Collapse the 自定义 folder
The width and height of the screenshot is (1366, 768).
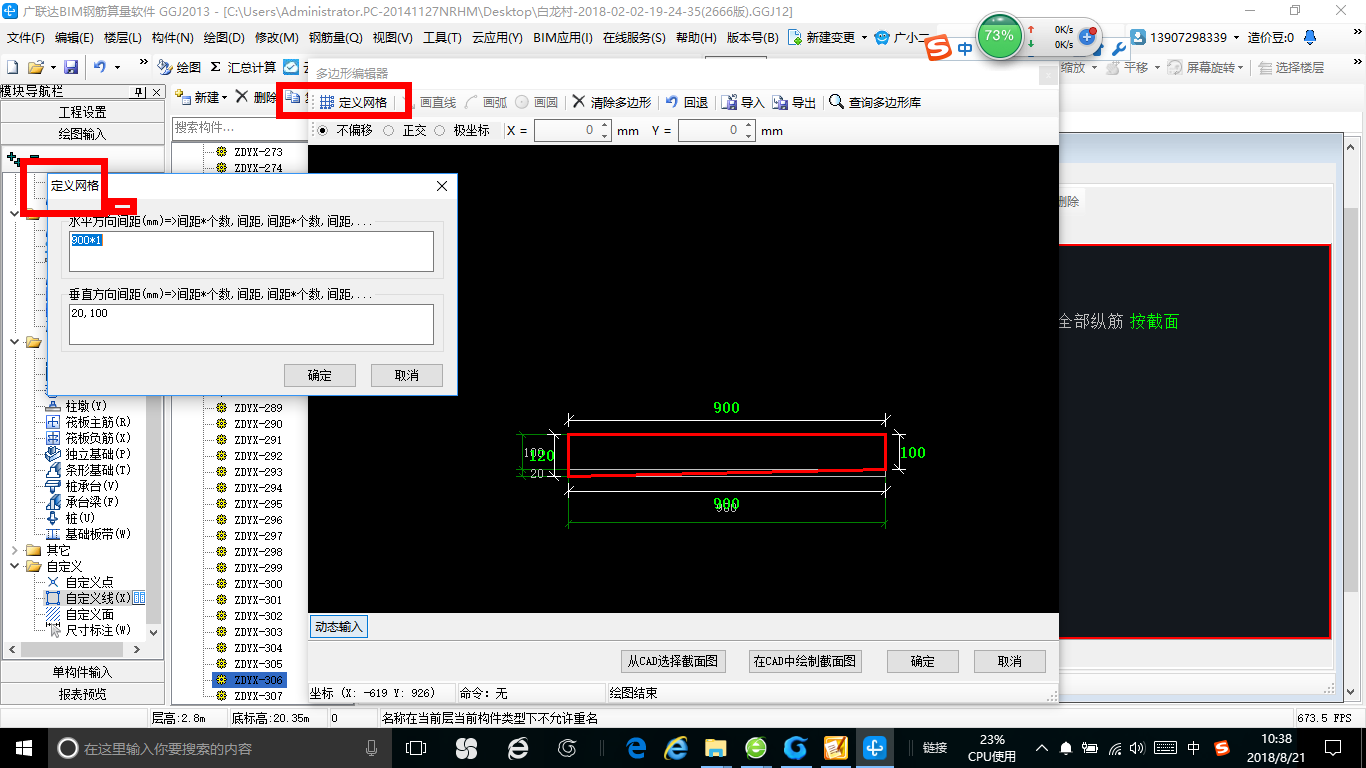[15, 566]
